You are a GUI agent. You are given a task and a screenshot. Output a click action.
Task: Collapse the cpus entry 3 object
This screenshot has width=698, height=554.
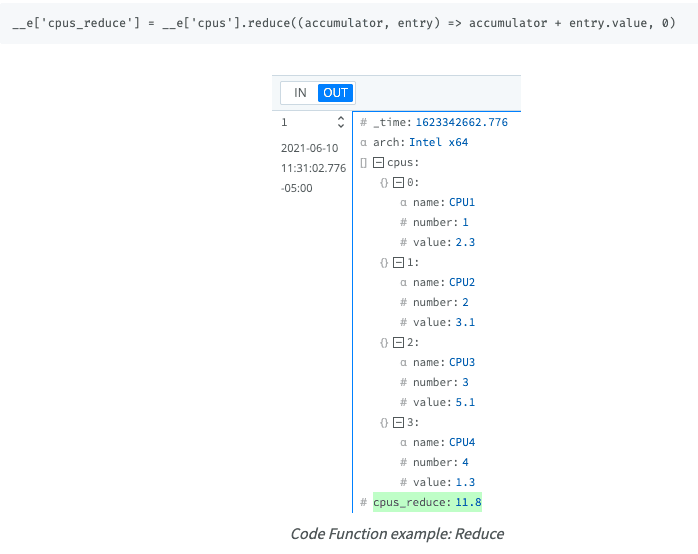[398, 423]
